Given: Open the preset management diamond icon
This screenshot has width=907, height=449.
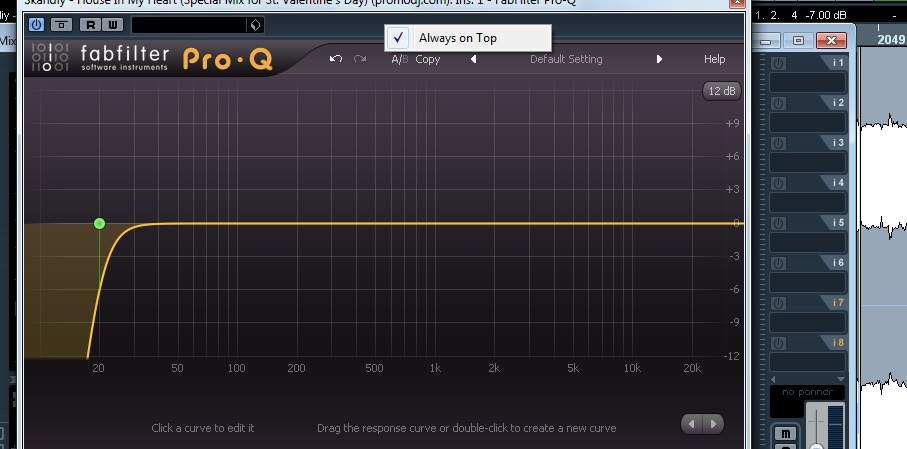Looking at the screenshot, I should pyautogui.click(x=255, y=25).
